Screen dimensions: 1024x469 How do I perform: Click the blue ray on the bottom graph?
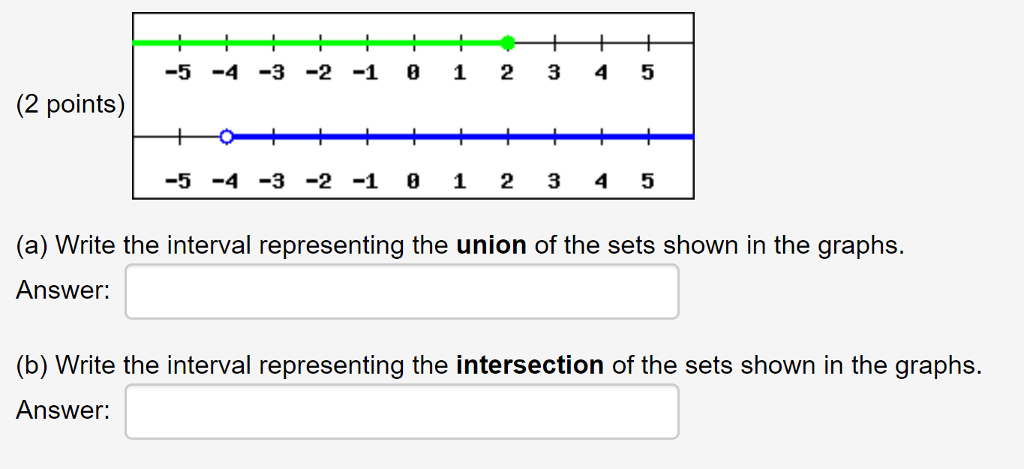[x=460, y=137]
